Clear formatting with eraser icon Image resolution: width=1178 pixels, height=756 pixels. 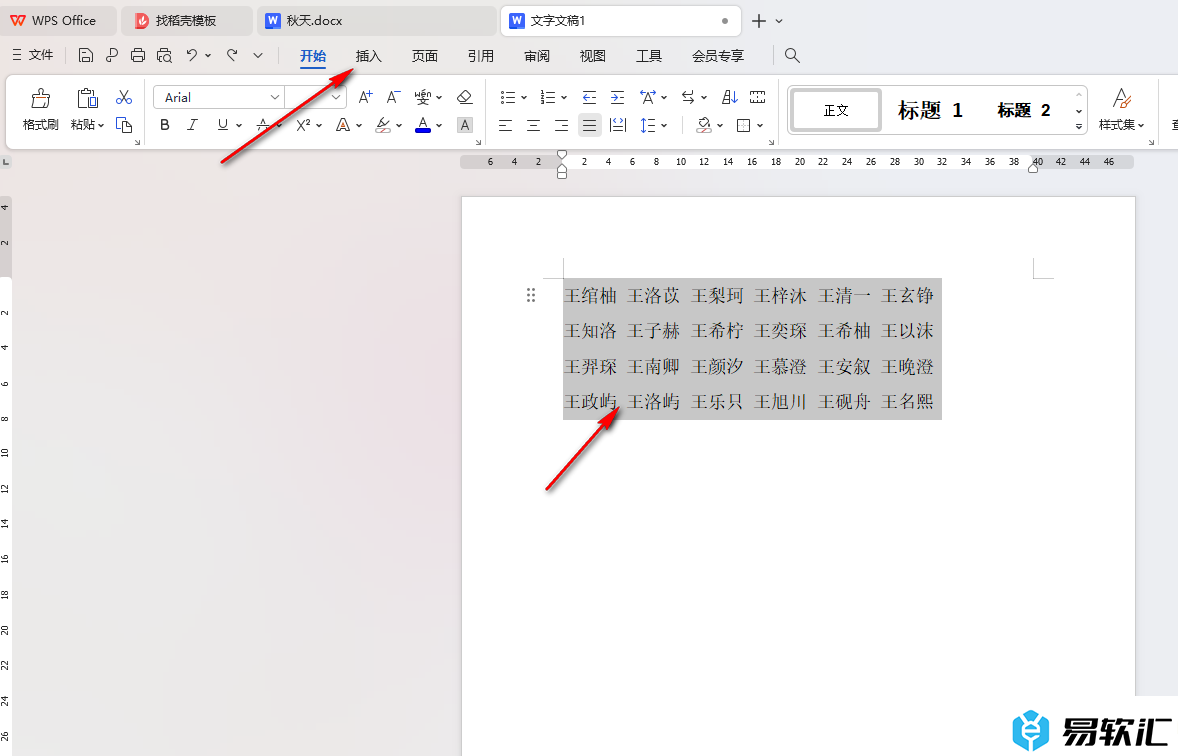click(x=464, y=97)
